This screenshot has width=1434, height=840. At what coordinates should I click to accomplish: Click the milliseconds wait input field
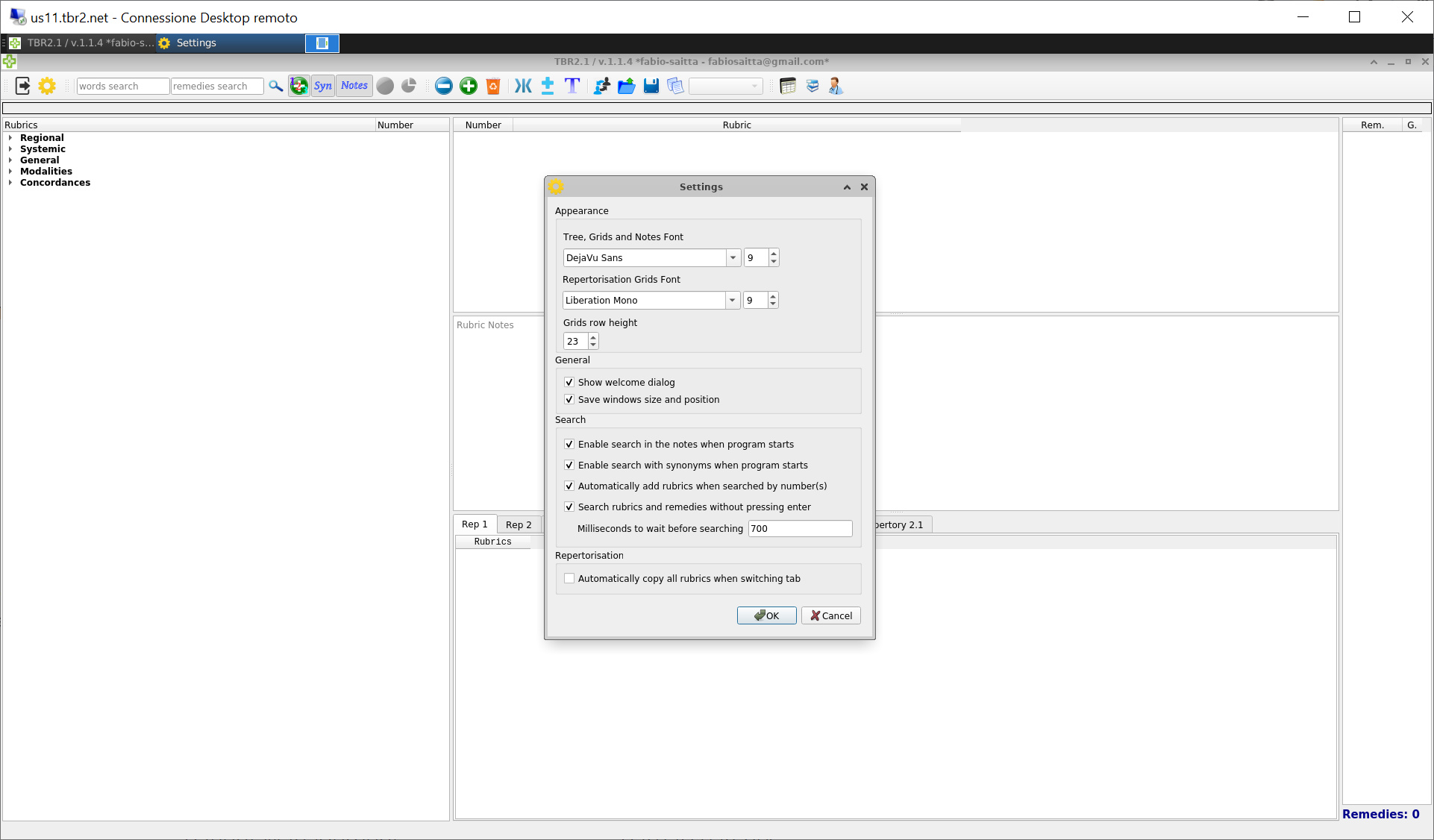tap(800, 528)
